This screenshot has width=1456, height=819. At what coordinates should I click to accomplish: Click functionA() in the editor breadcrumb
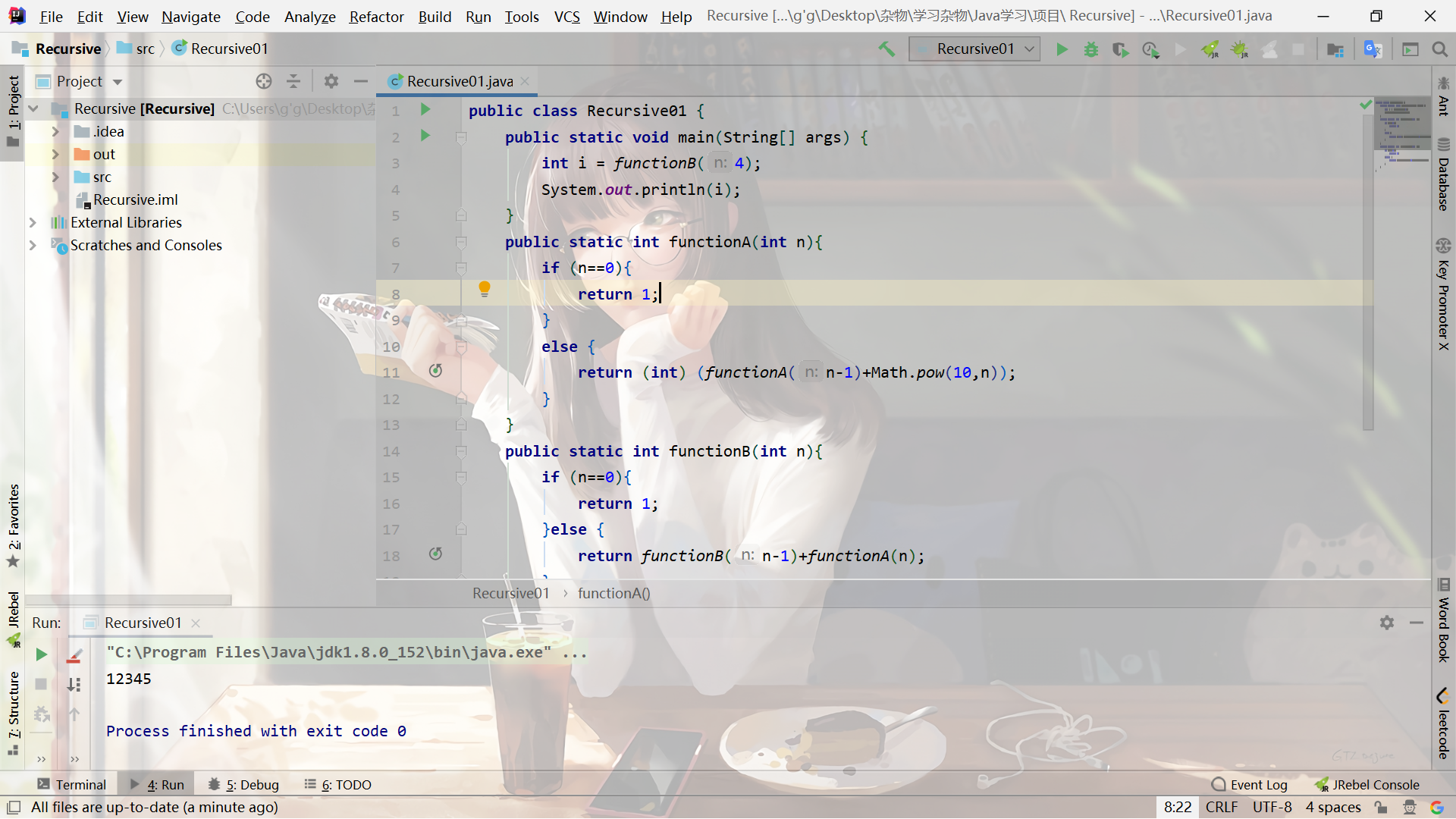pos(613,594)
